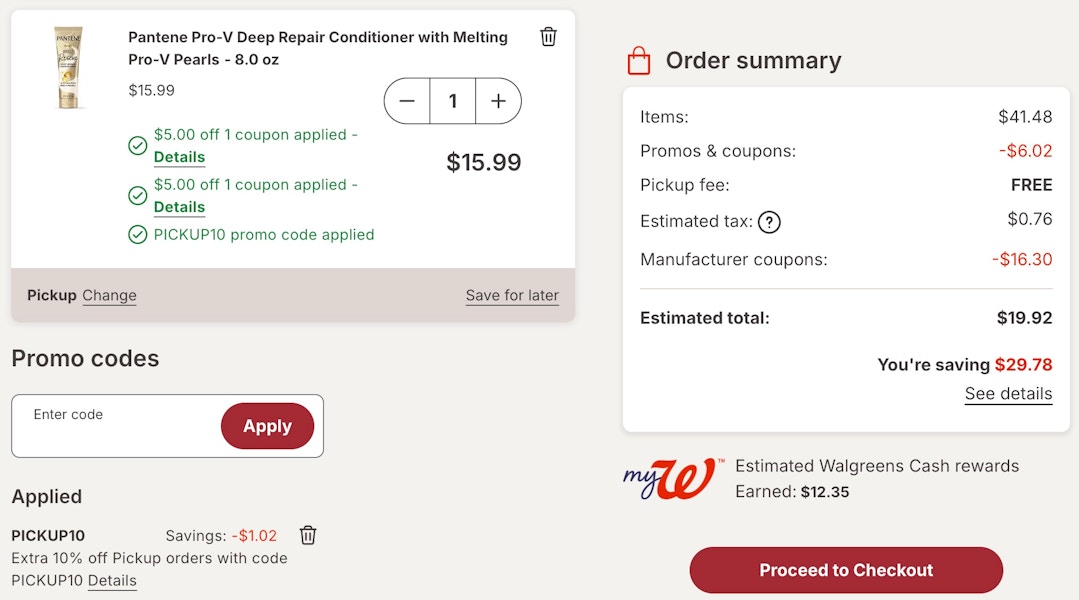Focus the Enter code promo field
This screenshot has height=600, width=1079.
[x=117, y=425]
